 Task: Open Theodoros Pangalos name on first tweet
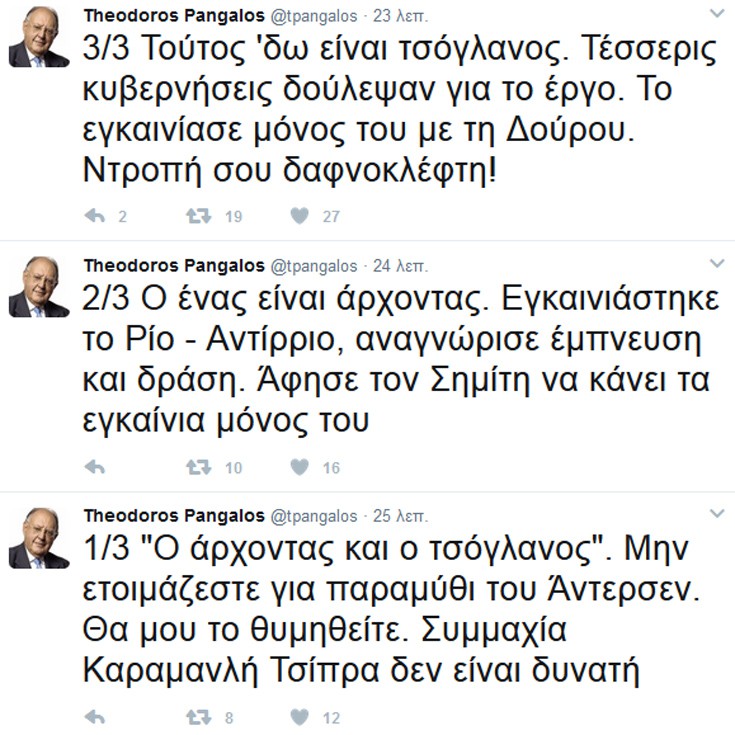point(174,15)
